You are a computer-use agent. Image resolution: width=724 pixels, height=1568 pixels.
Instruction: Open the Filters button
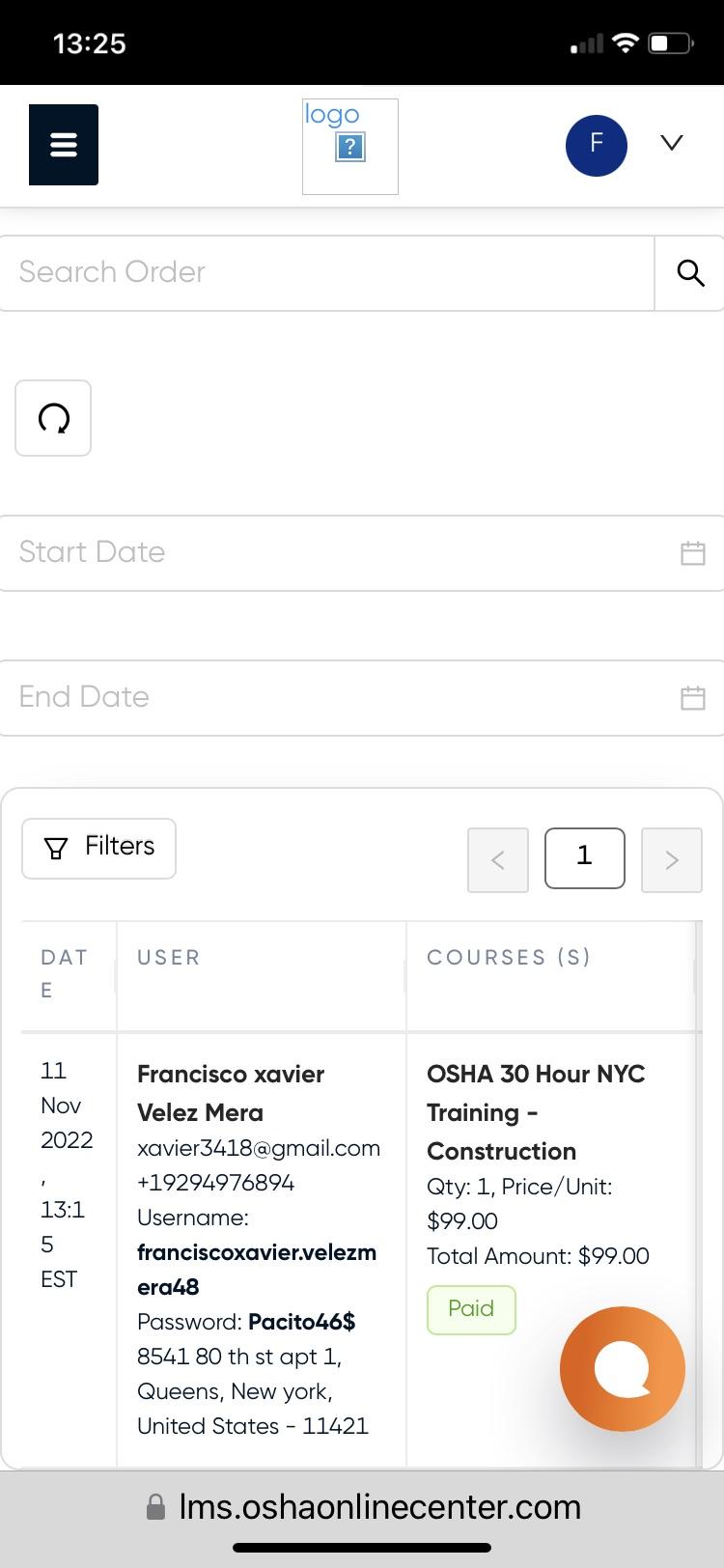[99, 848]
